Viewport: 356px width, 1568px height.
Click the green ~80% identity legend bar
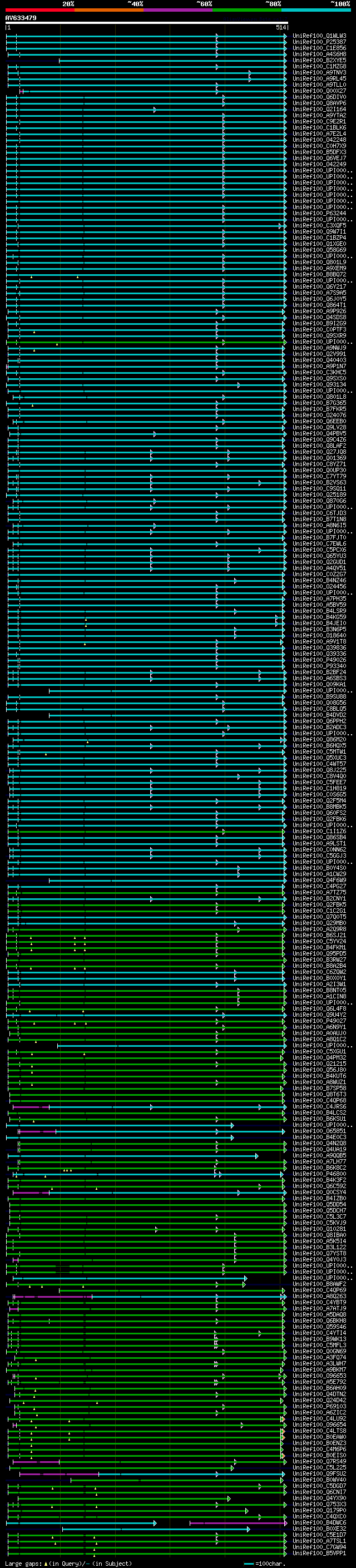point(246,11)
